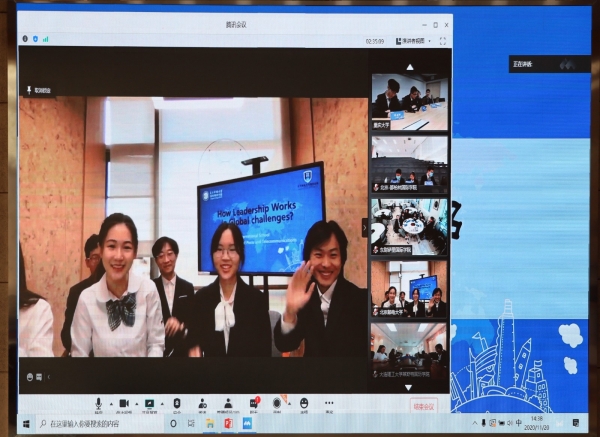600x437 pixels.
Task: Select the first participant video thumbnail
Action: (410, 100)
